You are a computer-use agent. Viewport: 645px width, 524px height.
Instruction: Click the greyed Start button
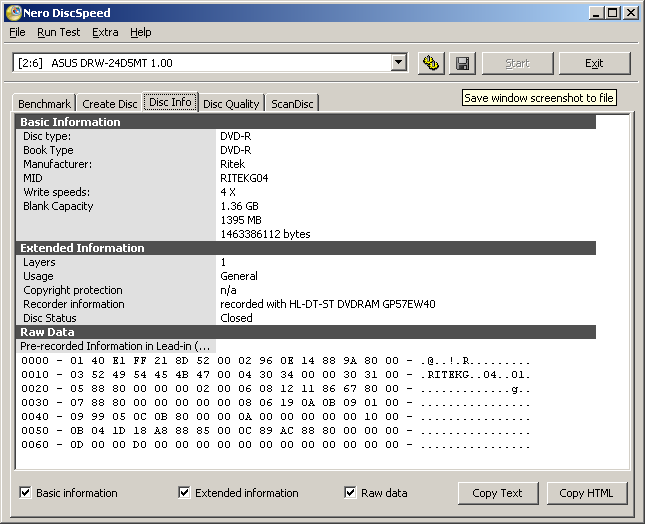pyautogui.click(x=517, y=63)
